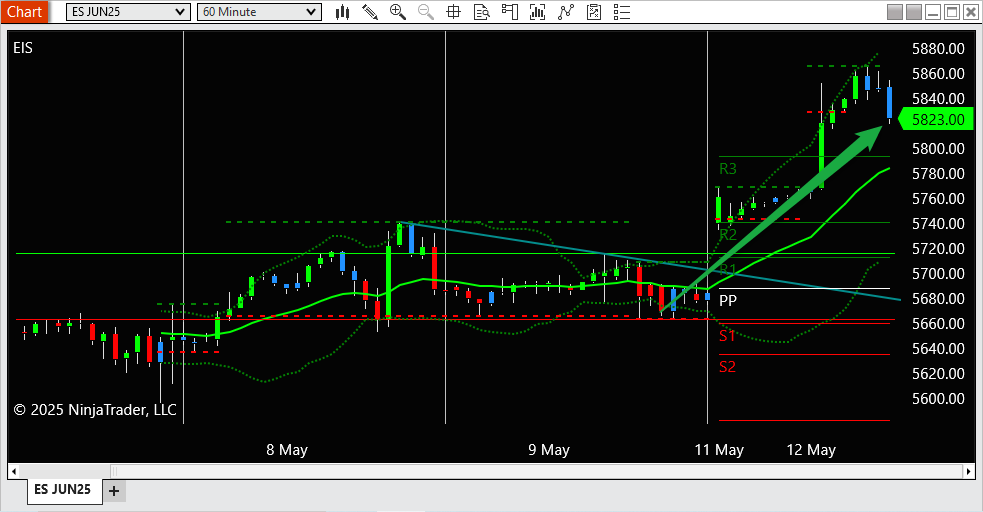Click the first gray link square button
This screenshot has height=512, width=983.
click(x=895, y=12)
